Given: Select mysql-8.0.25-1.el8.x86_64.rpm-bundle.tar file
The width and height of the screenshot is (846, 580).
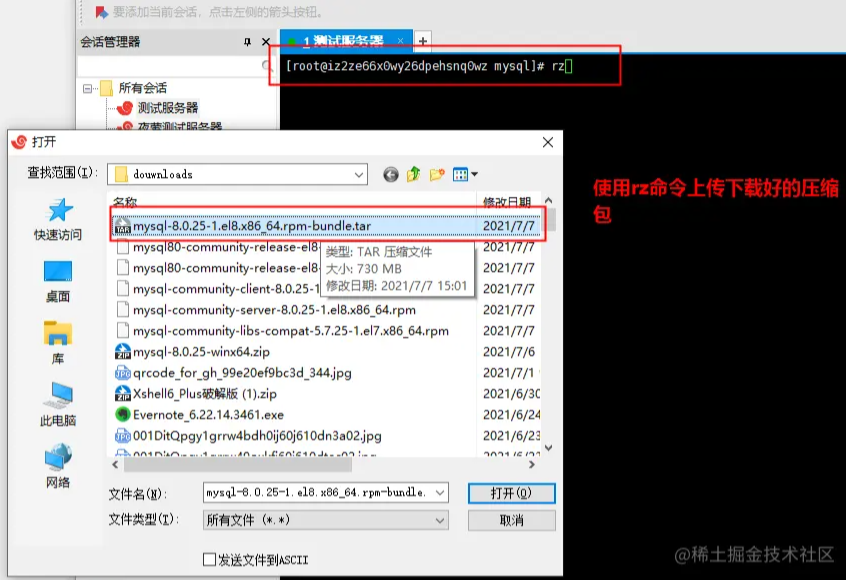Looking at the screenshot, I should (x=328, y=226).
